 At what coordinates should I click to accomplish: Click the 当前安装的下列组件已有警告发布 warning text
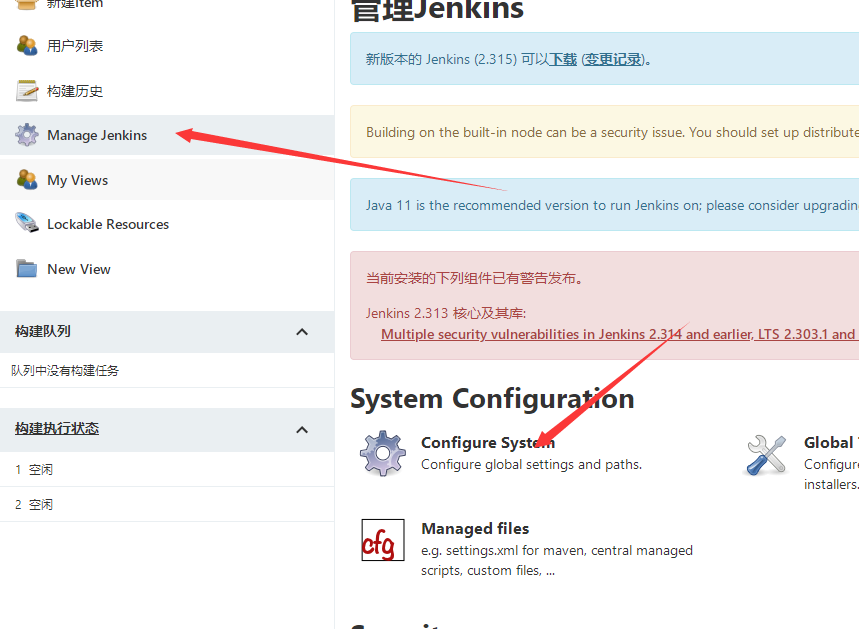[474, 278]
